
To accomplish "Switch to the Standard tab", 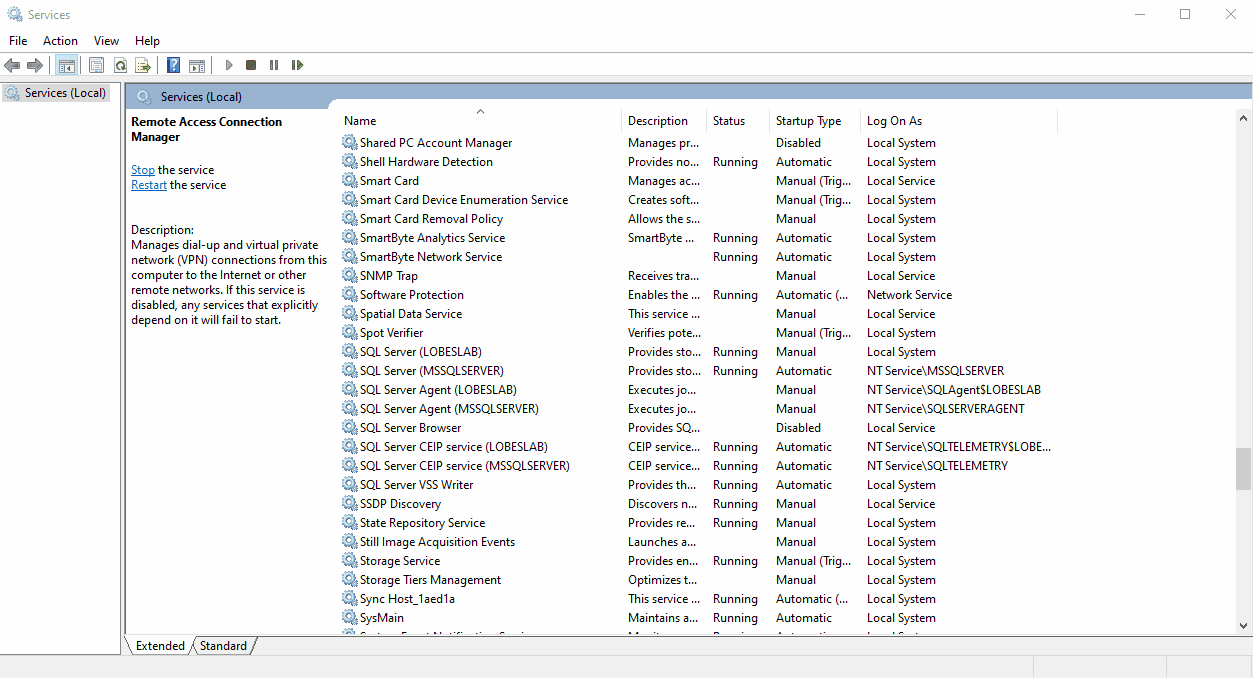I will pyautogui.click(x=223, y=646).
